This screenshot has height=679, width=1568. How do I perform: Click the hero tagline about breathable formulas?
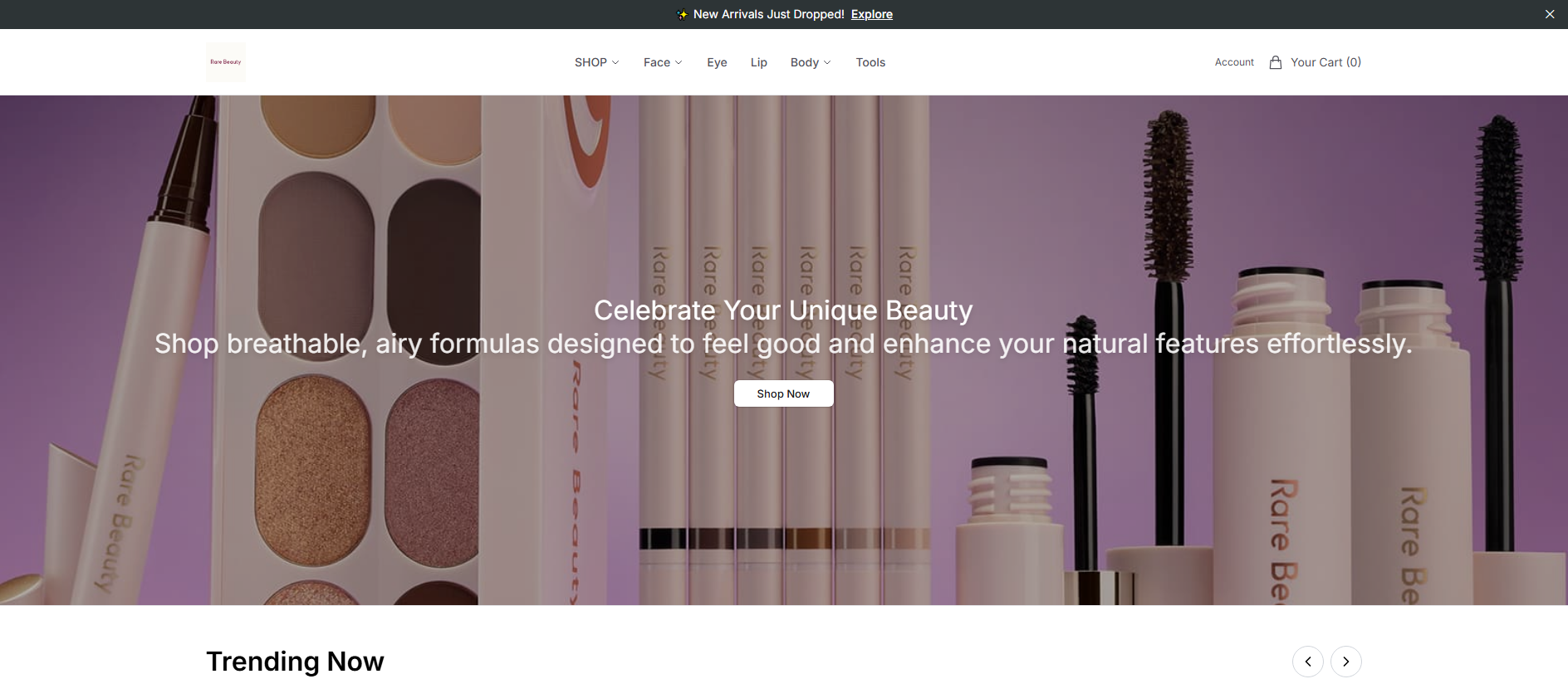[x=783, y=344]
